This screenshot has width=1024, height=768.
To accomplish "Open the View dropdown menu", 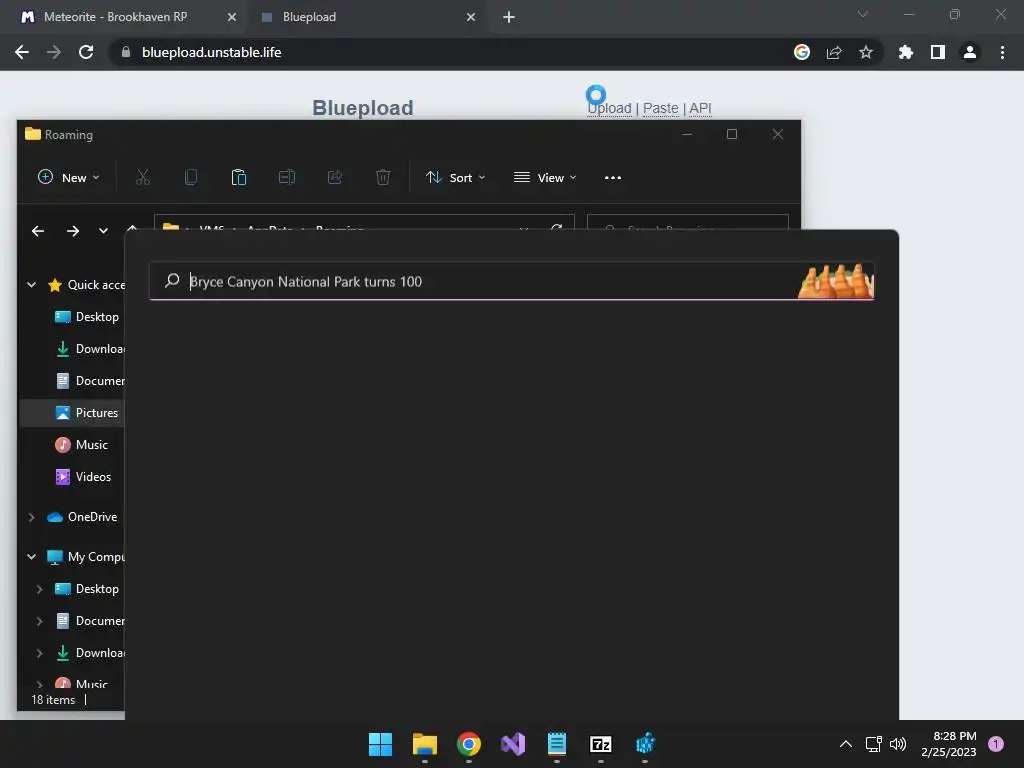I will click(x=545, y=178).
